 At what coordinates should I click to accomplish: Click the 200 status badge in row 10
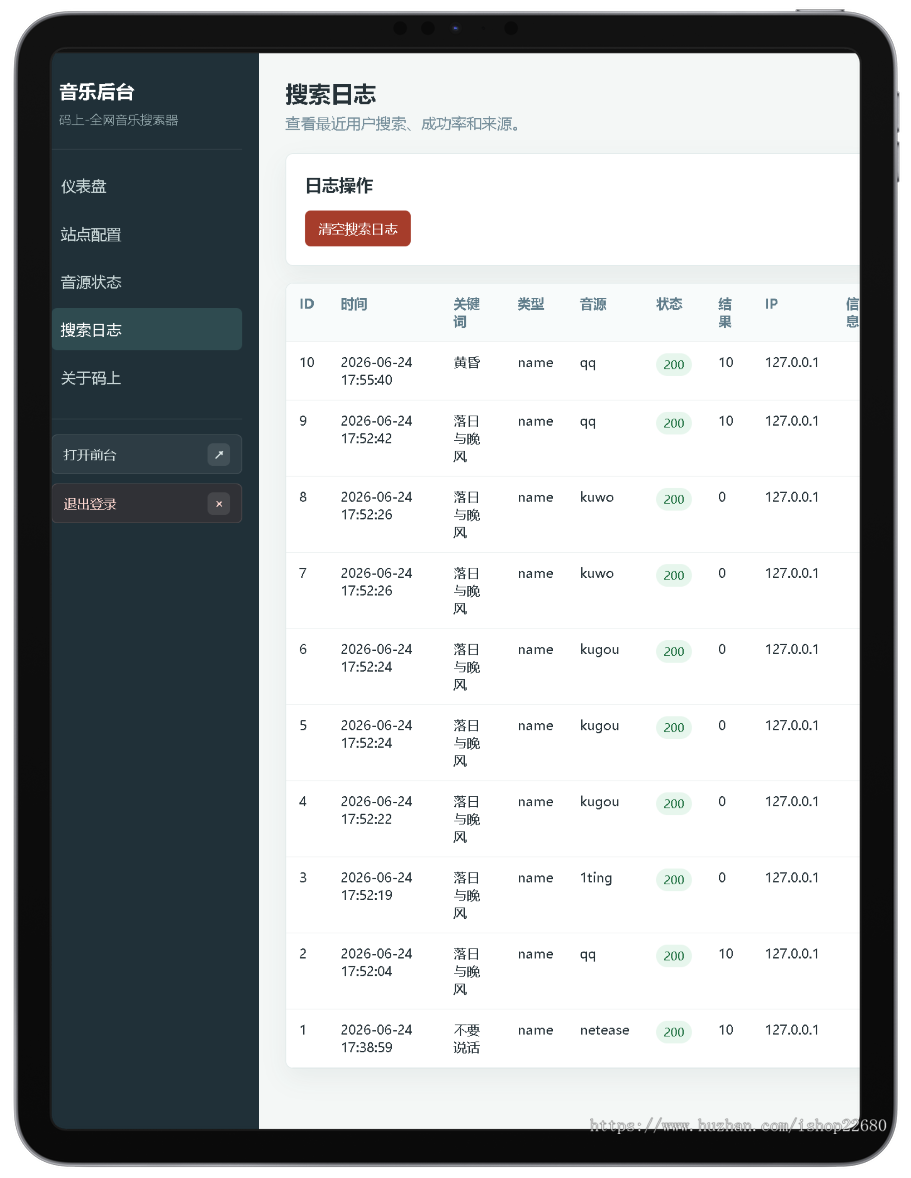[674, 364]
